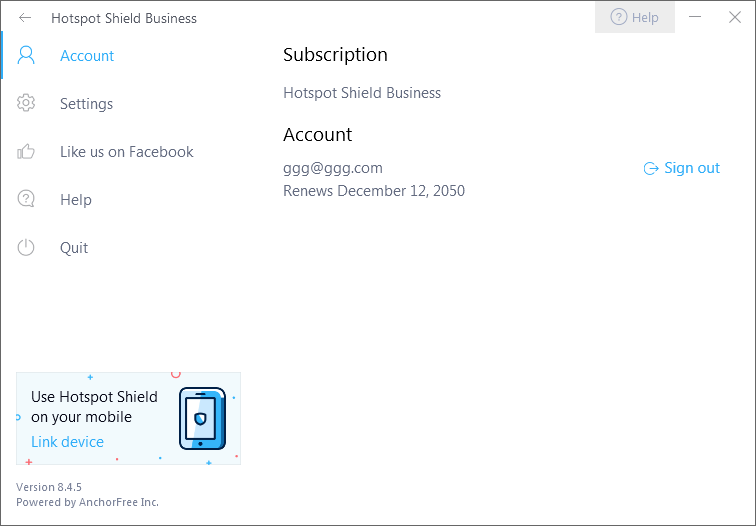Click the question-mark icon in the title bar
Viewport: 756px width, 526px height.
pyautogui.click(x=618, y=17)
